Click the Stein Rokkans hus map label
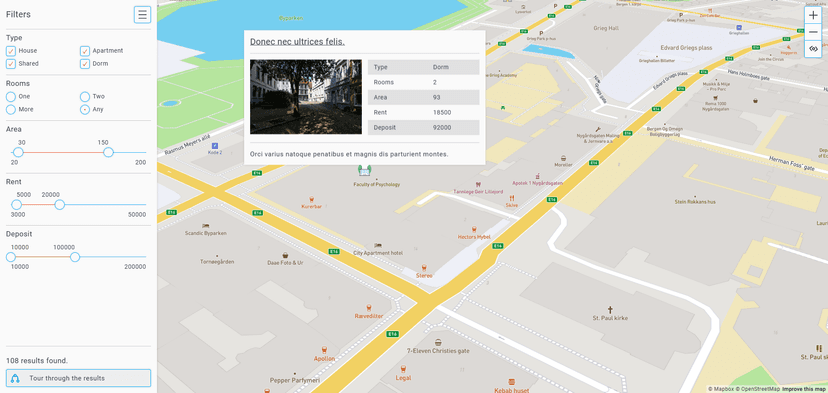This screenshot has width=828, height=393. point(695,202)
